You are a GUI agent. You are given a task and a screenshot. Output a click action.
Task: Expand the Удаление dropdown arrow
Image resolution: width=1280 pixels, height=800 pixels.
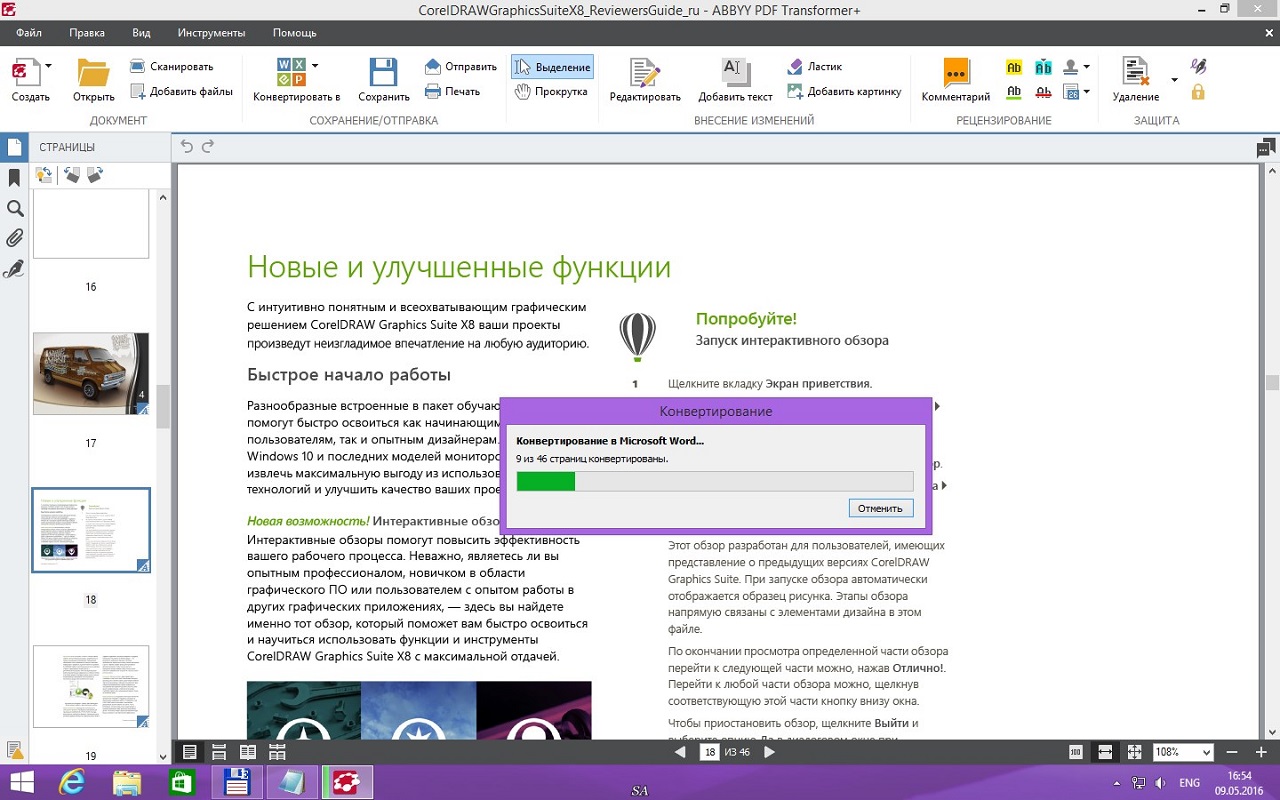click(x=1174, y=80)
